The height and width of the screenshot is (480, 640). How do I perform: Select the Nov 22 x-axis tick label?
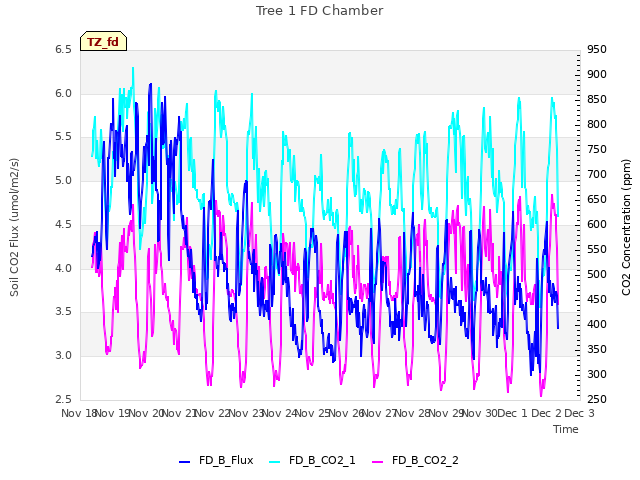212,413
